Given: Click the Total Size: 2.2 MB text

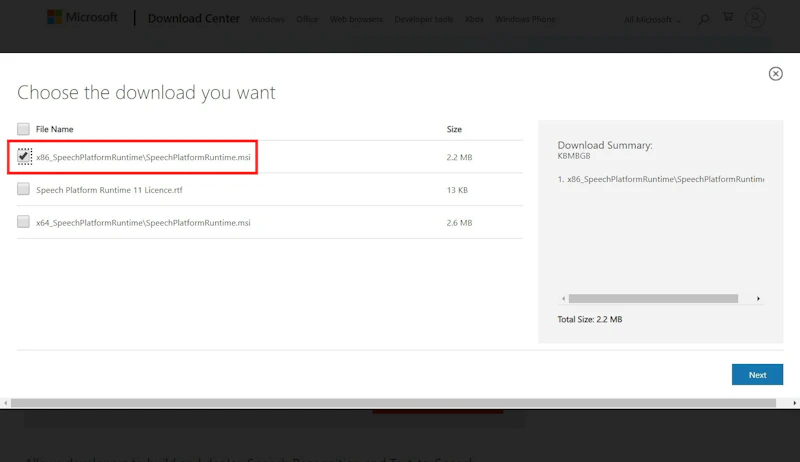Looking at the screenshot, I should click(x=590, y=319).
